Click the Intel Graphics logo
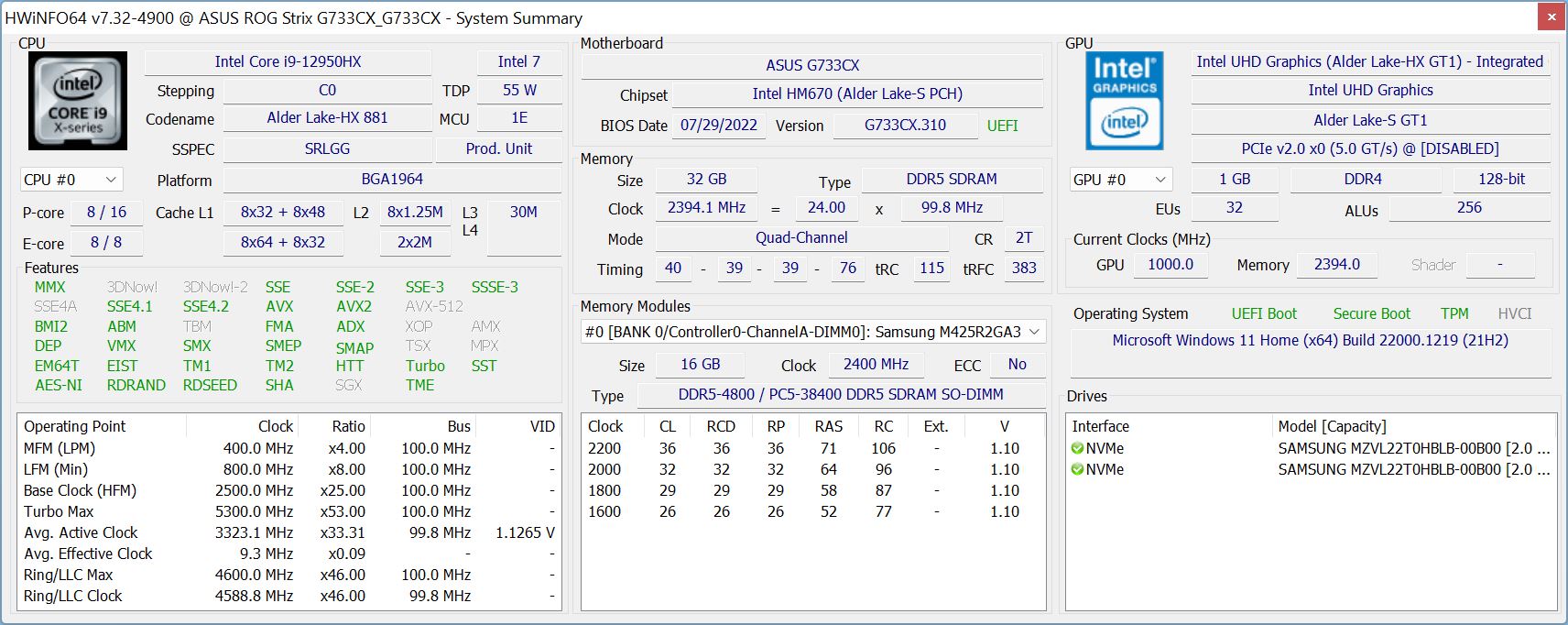 coord(1125,101)
